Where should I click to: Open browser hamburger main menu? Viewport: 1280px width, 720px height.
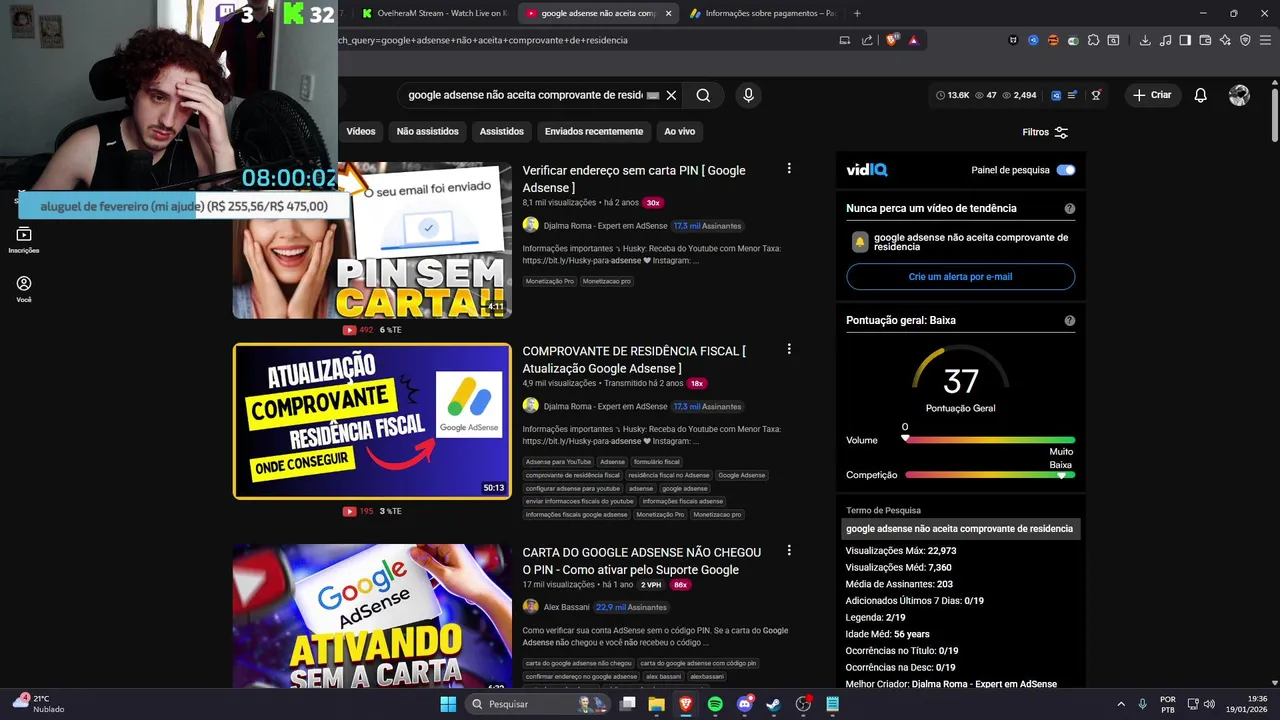pos(1265,40)
